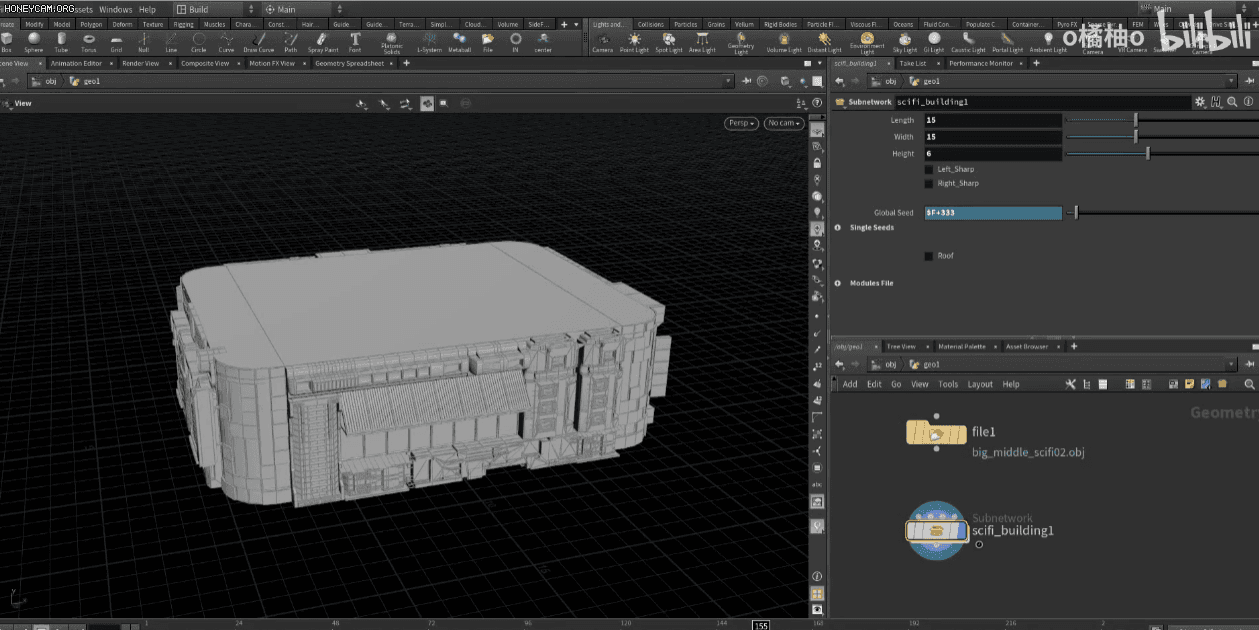1259x630 pixels.
Task: Open the Persp viewport dropdown
Action: tap(741, 123)
